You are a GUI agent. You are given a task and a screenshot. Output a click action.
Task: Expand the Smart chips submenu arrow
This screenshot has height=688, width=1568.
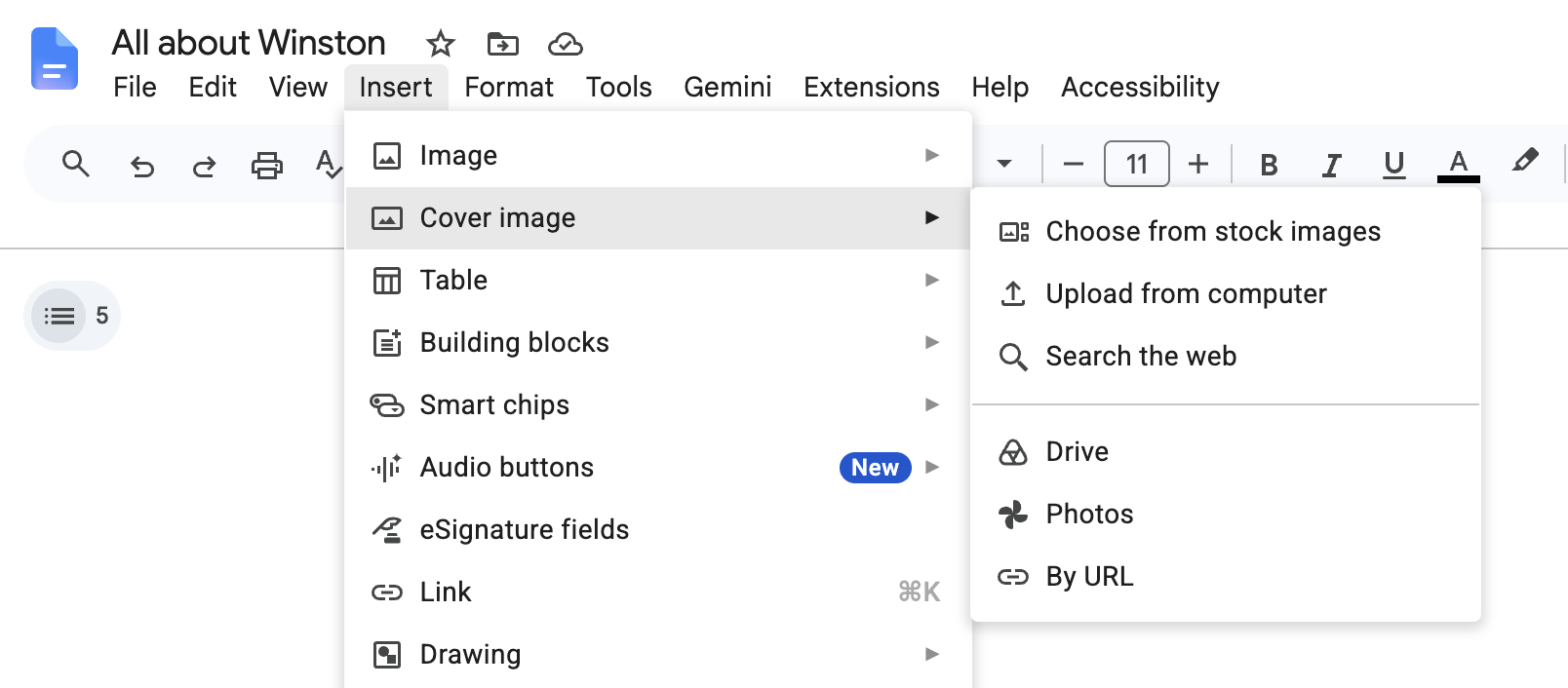pyautogui.click(x=932, y=404)
